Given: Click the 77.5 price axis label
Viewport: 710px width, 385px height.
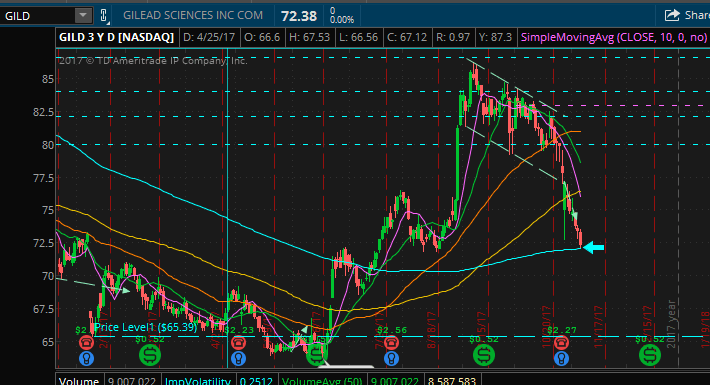Looking at the screenshot, I should (x=43, y=178).
